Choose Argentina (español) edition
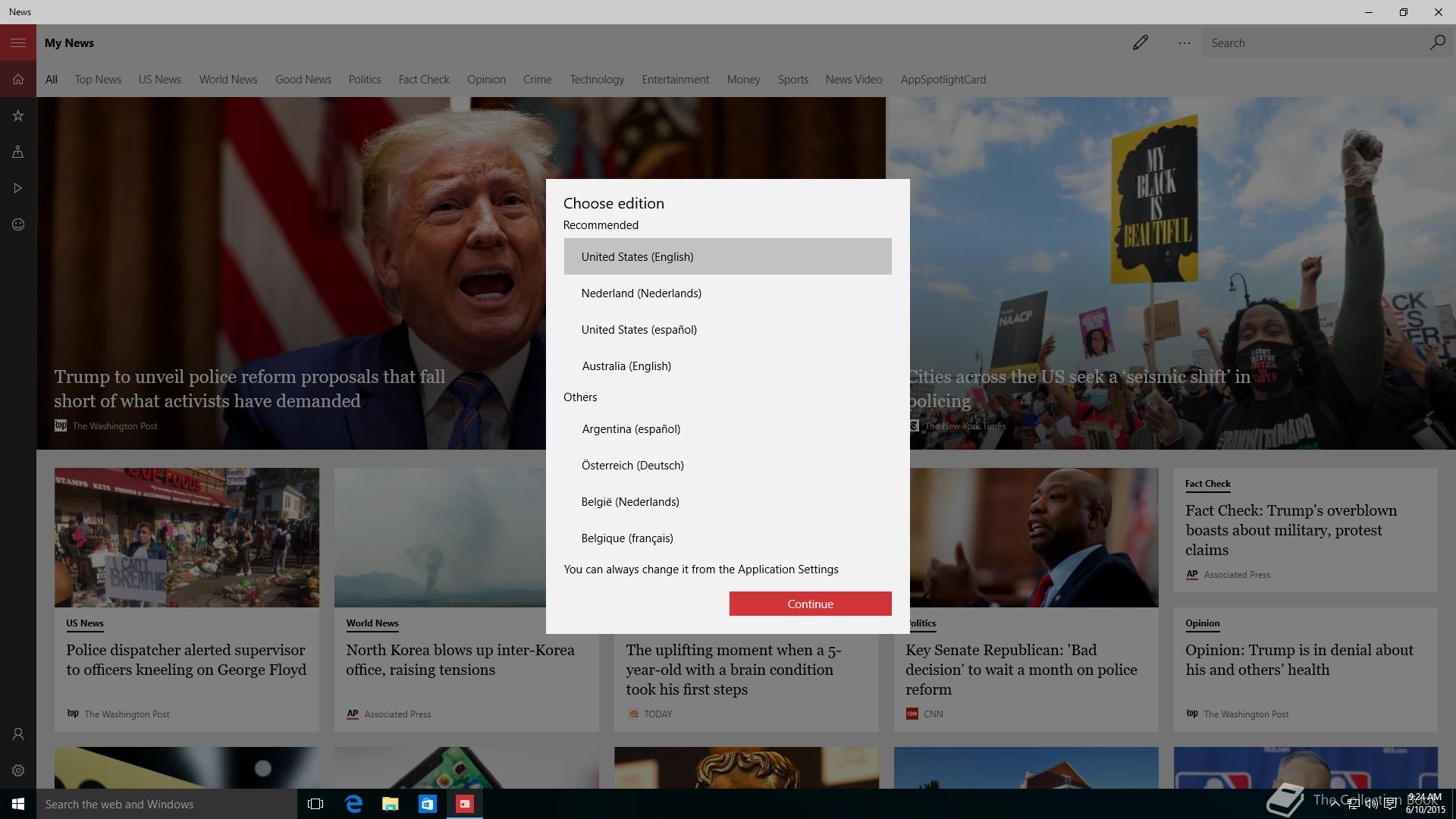Image resolution: width=1456 pixels, height=819 pixels. [x=727, y=428]
